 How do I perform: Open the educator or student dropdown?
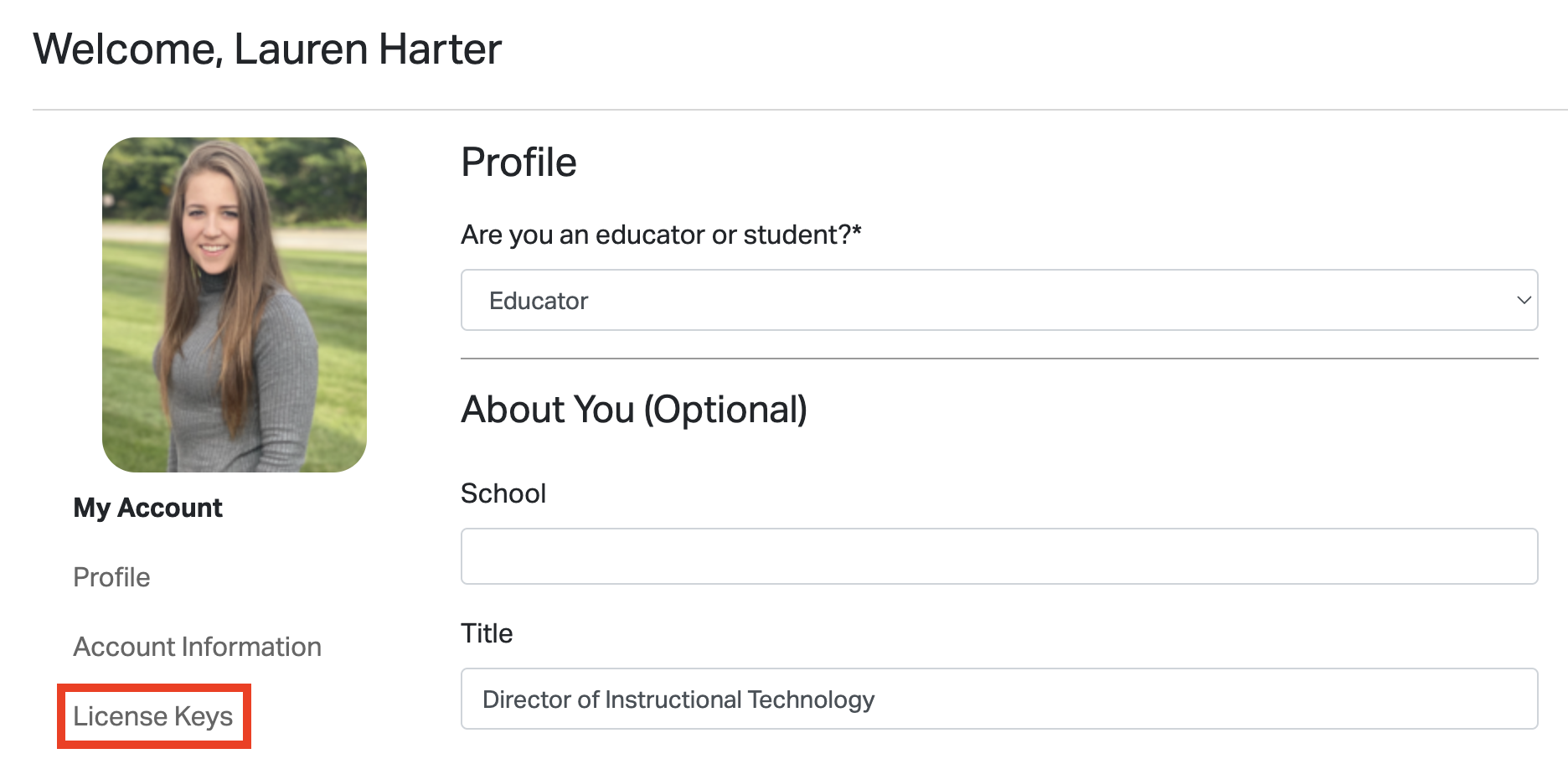click(998, 300)
